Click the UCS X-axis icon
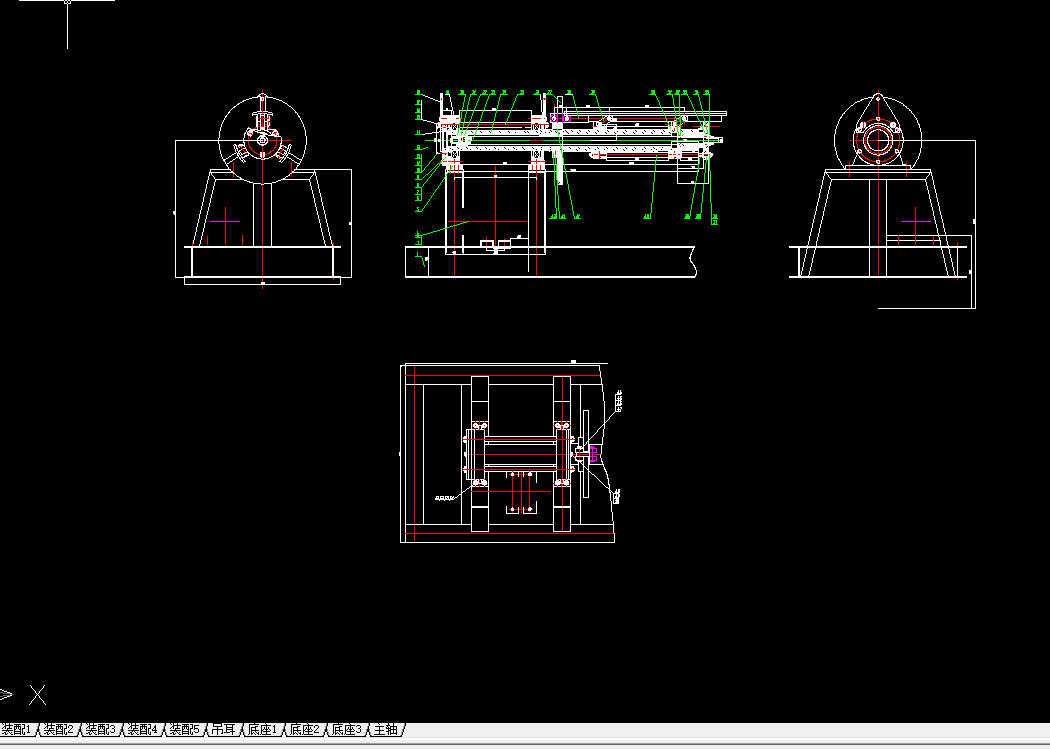The image size is (1050, 749). [x=38, y=695]
